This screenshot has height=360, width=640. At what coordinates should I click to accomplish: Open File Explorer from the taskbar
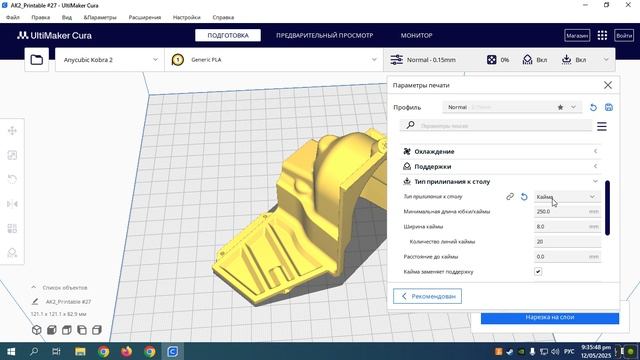[80, 351]
